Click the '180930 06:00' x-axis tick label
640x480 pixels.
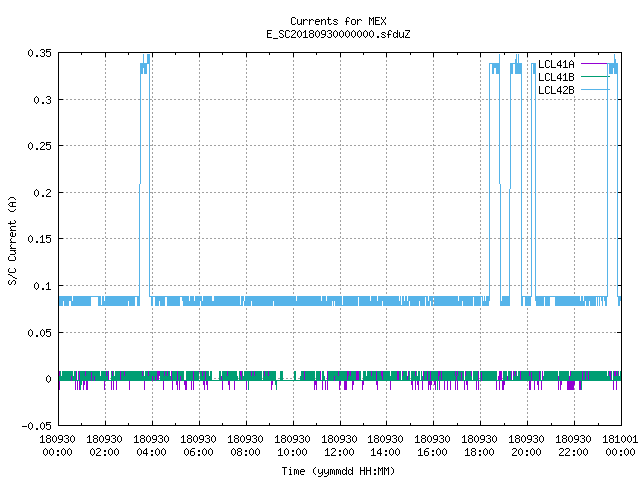[198, 445]
